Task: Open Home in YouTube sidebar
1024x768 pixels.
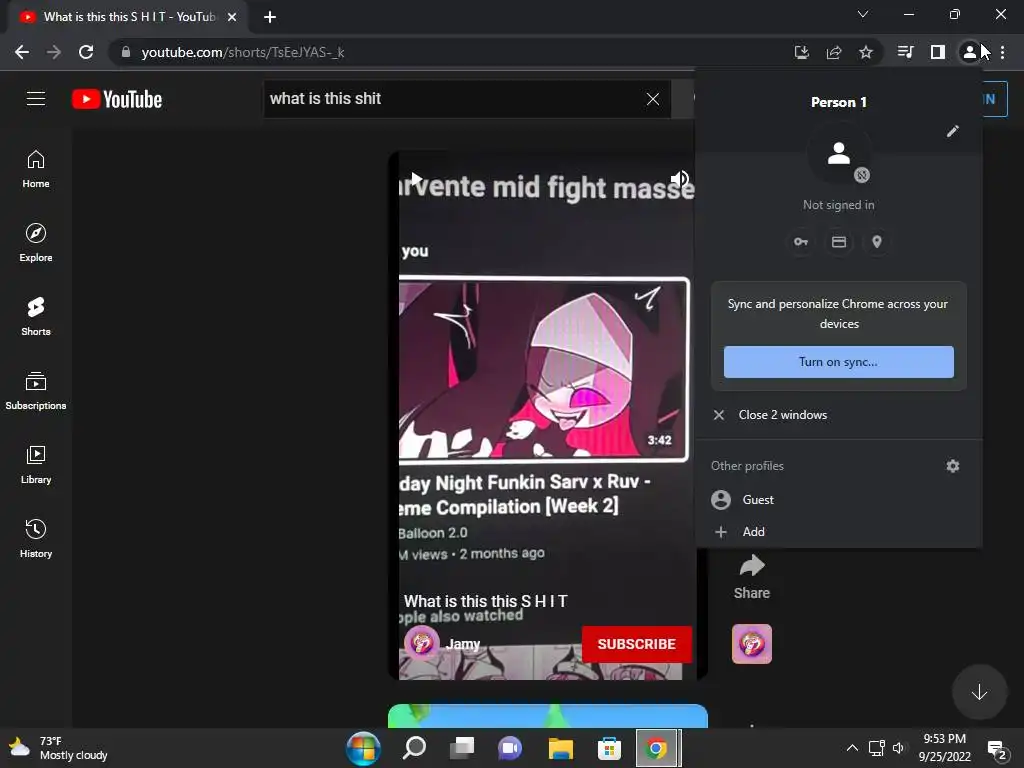Action: (36, 169)
